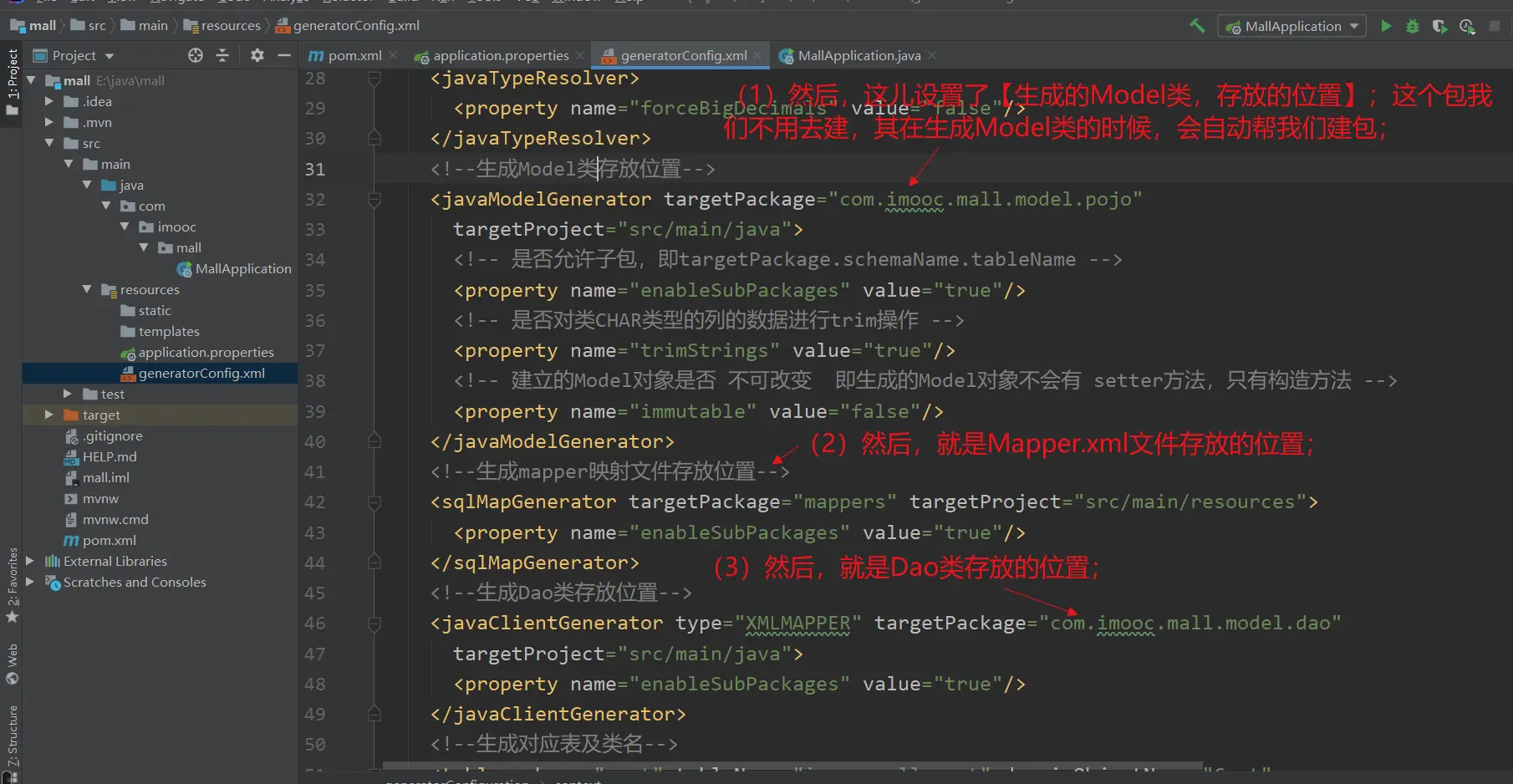Click the Build Project hammer icon

[x=1197, y=26]
